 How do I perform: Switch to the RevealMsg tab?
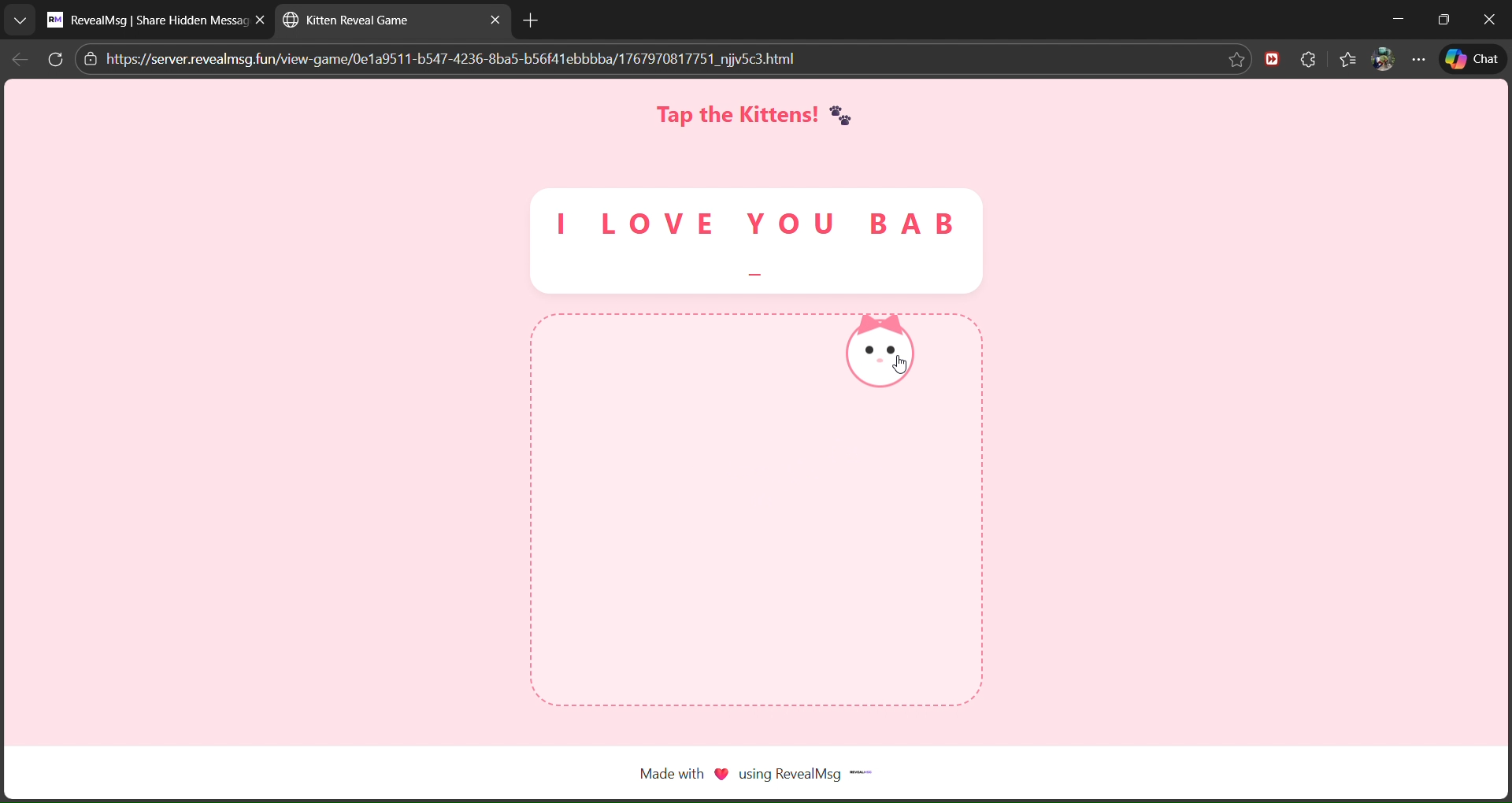[150, 20]
